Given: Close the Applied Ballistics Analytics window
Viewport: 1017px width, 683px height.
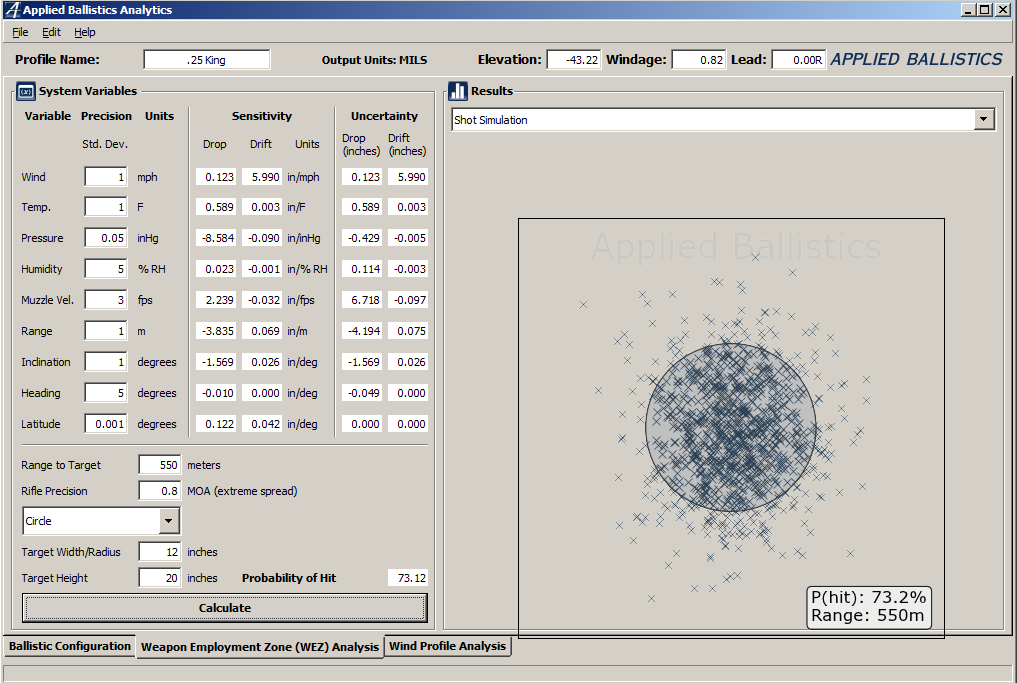Looking at the screenshot, I should tap(1002, 10).
